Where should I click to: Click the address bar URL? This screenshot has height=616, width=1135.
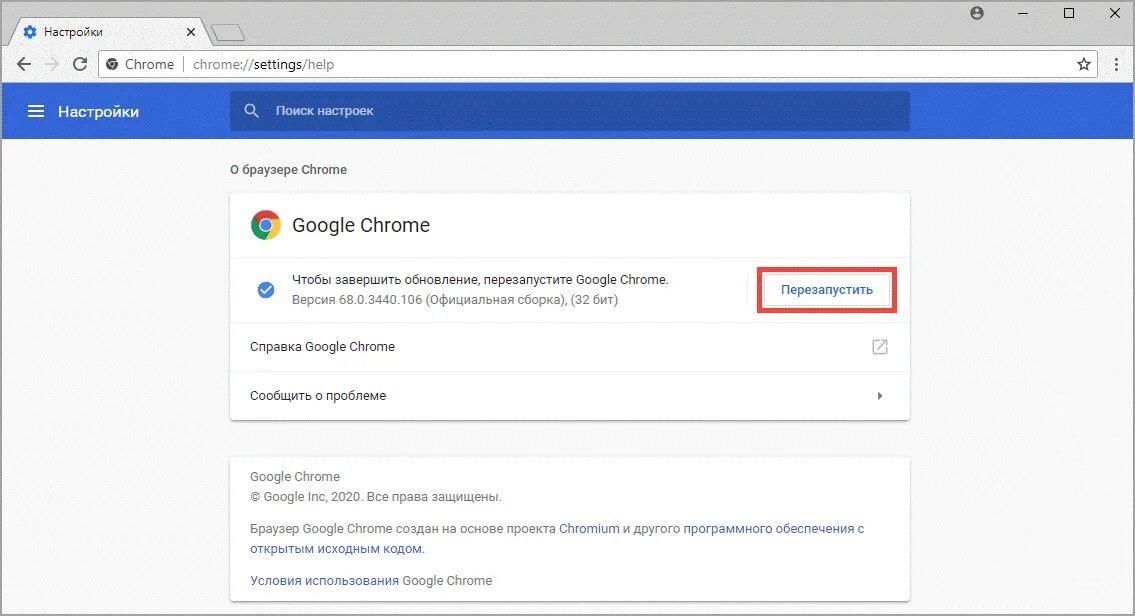(x=264, y=64)
